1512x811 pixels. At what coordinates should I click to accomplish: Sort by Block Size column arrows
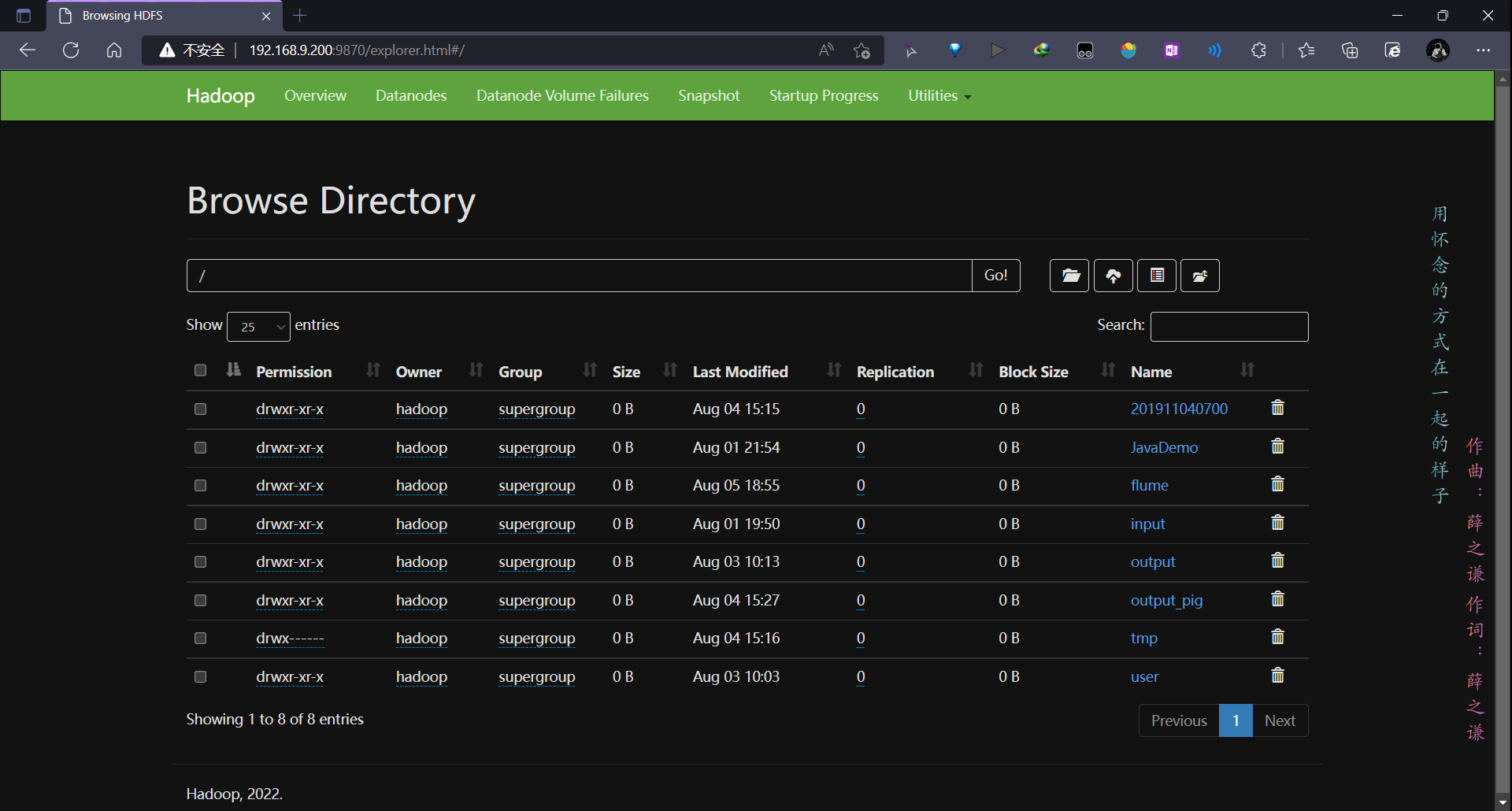click(x=1108, y=370)
